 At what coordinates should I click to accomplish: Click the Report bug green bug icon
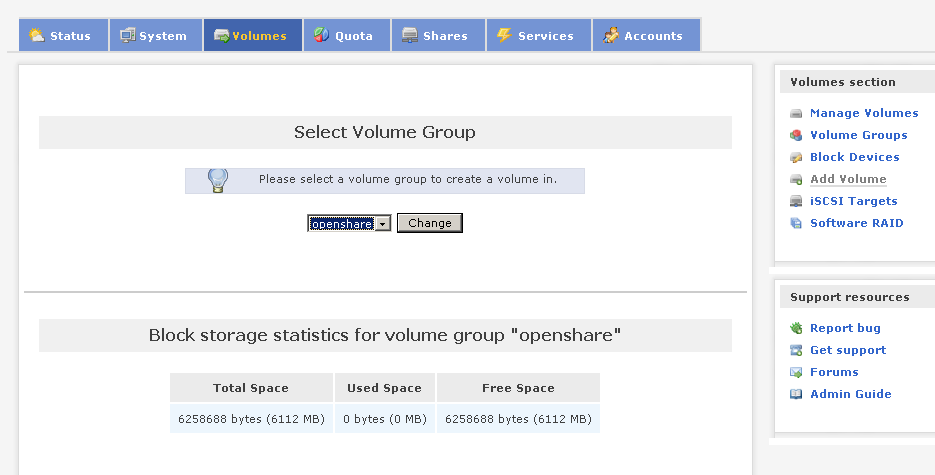(x=796, y=328)
